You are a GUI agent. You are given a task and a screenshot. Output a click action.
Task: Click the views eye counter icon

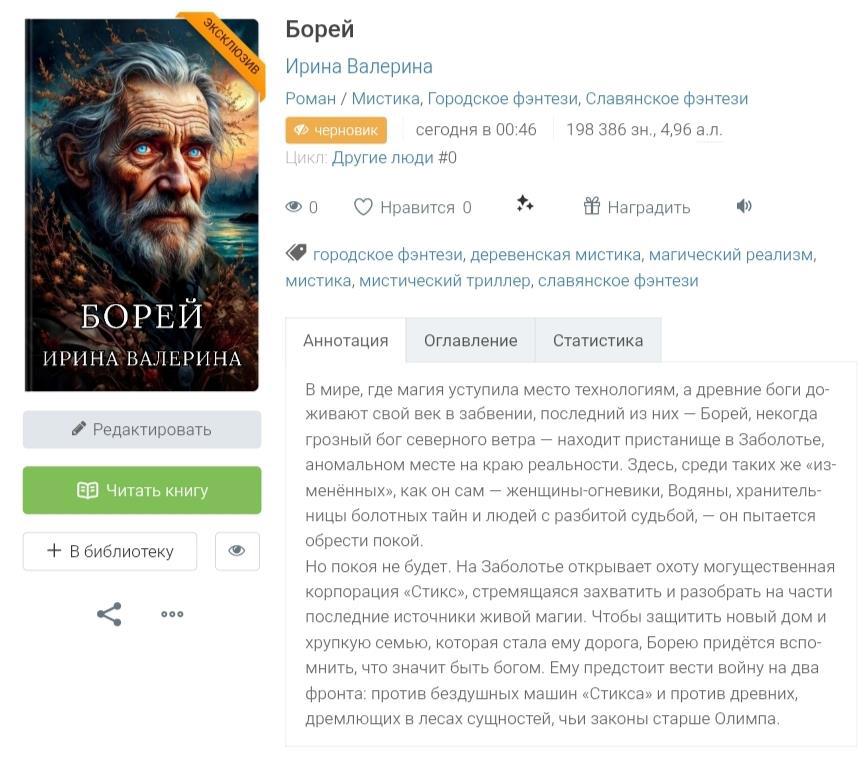point(294,207)
